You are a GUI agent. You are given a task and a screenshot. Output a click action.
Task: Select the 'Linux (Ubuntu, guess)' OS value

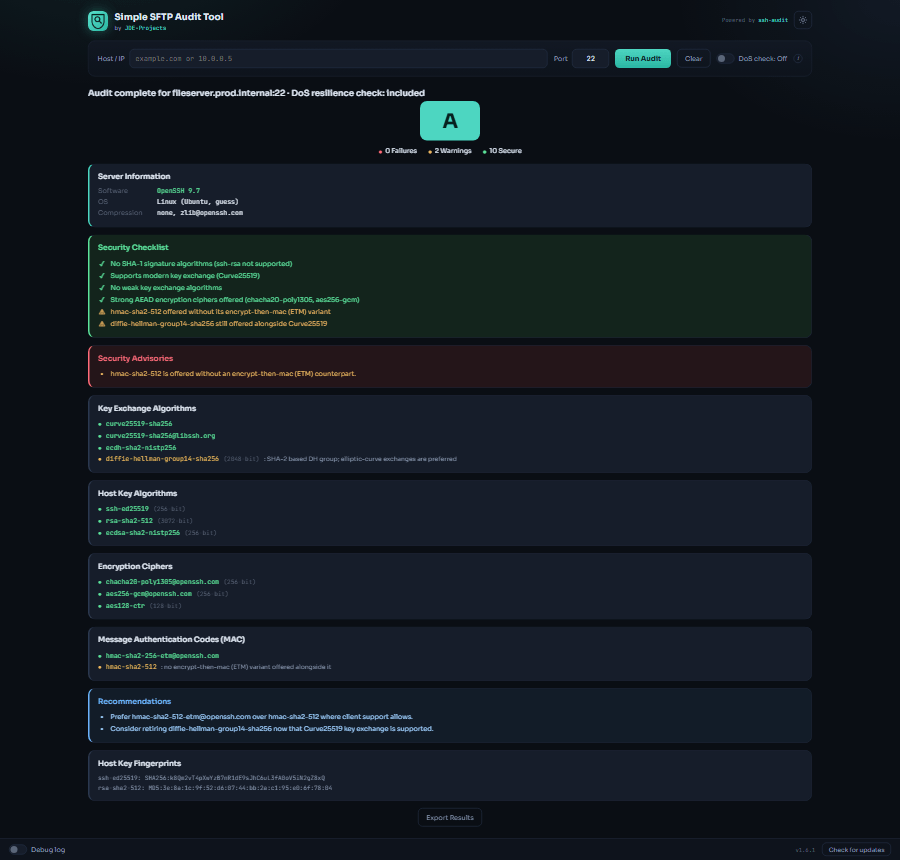click(197, 202)
